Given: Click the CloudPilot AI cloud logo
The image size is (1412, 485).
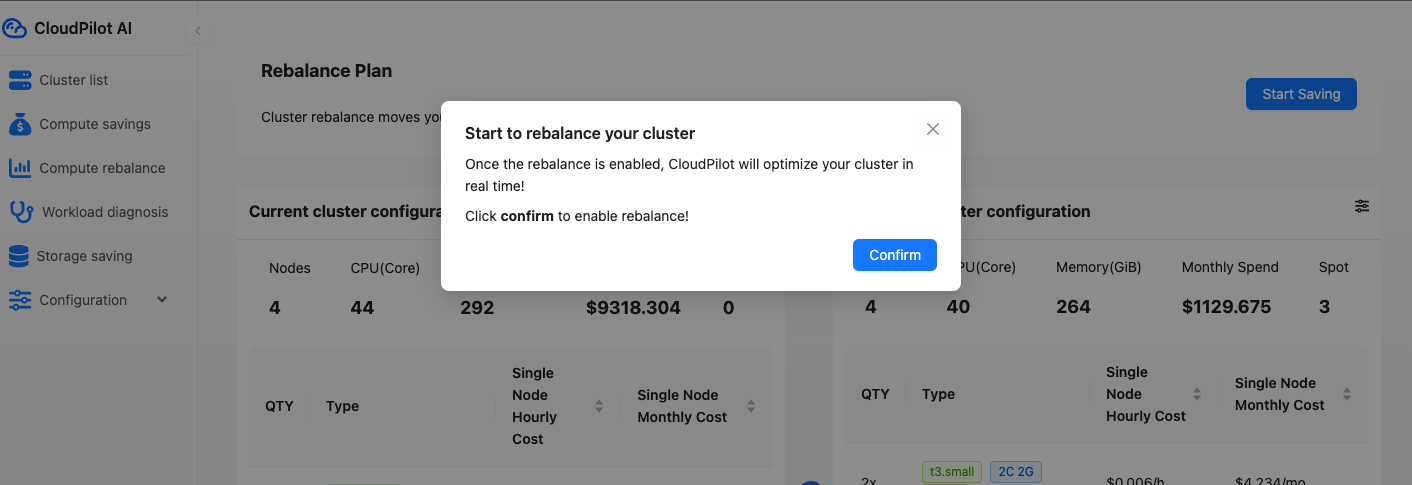Looking at the screenshot, I should click(x=15, y=28).
